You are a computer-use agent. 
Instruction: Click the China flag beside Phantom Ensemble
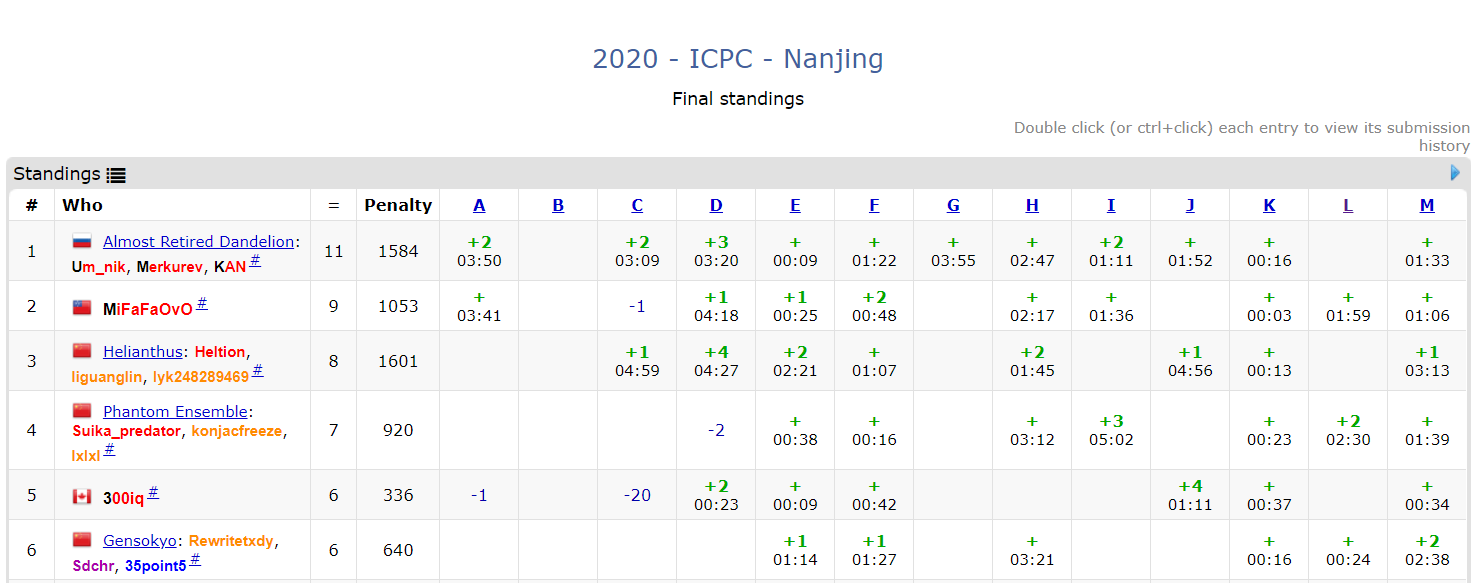pyautogui.click(x=82, y=411)
